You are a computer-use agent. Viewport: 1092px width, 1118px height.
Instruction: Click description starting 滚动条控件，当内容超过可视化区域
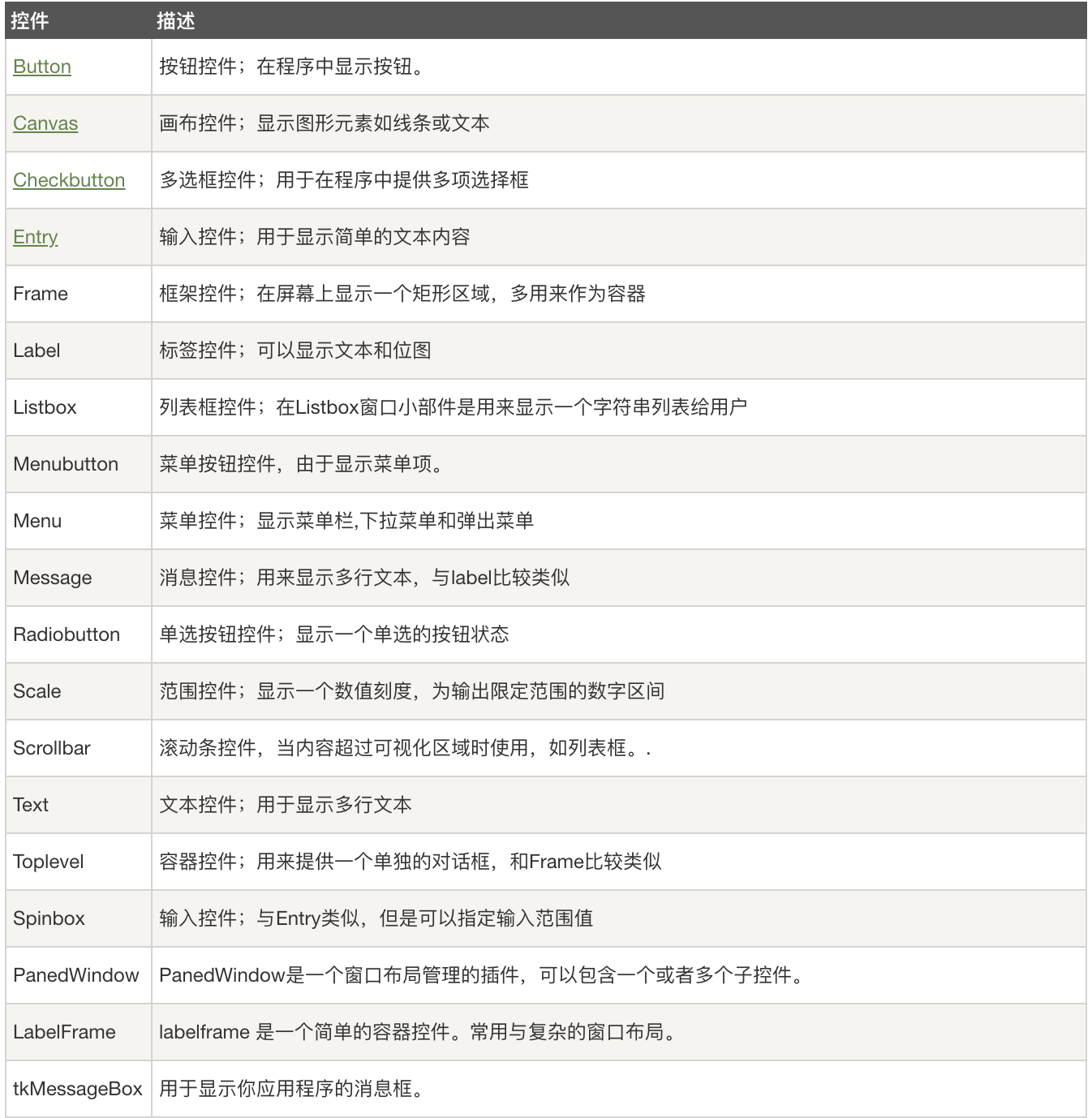[405, 748]
